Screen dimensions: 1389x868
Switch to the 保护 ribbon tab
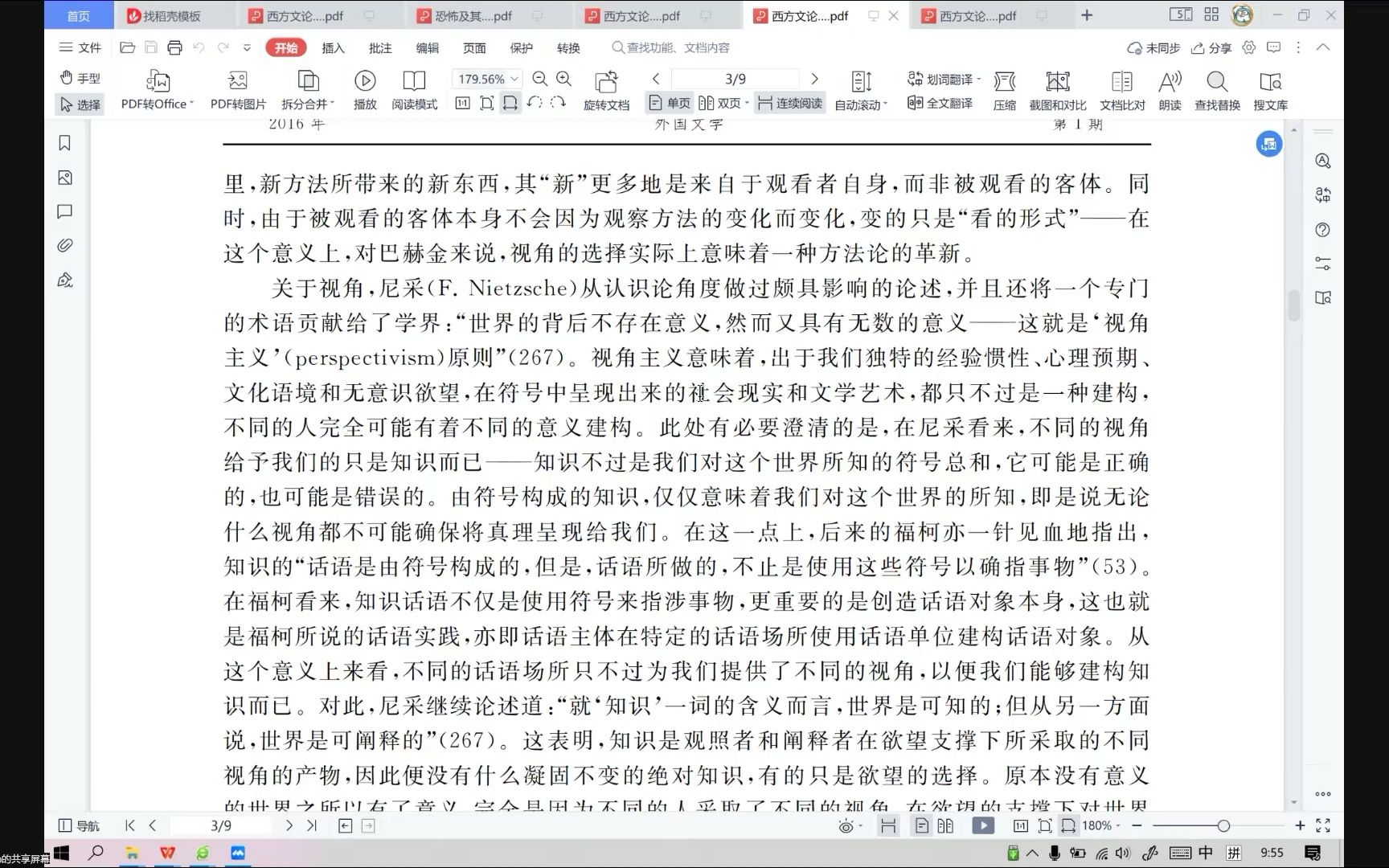pyautogui.click(x=521, y=47)
